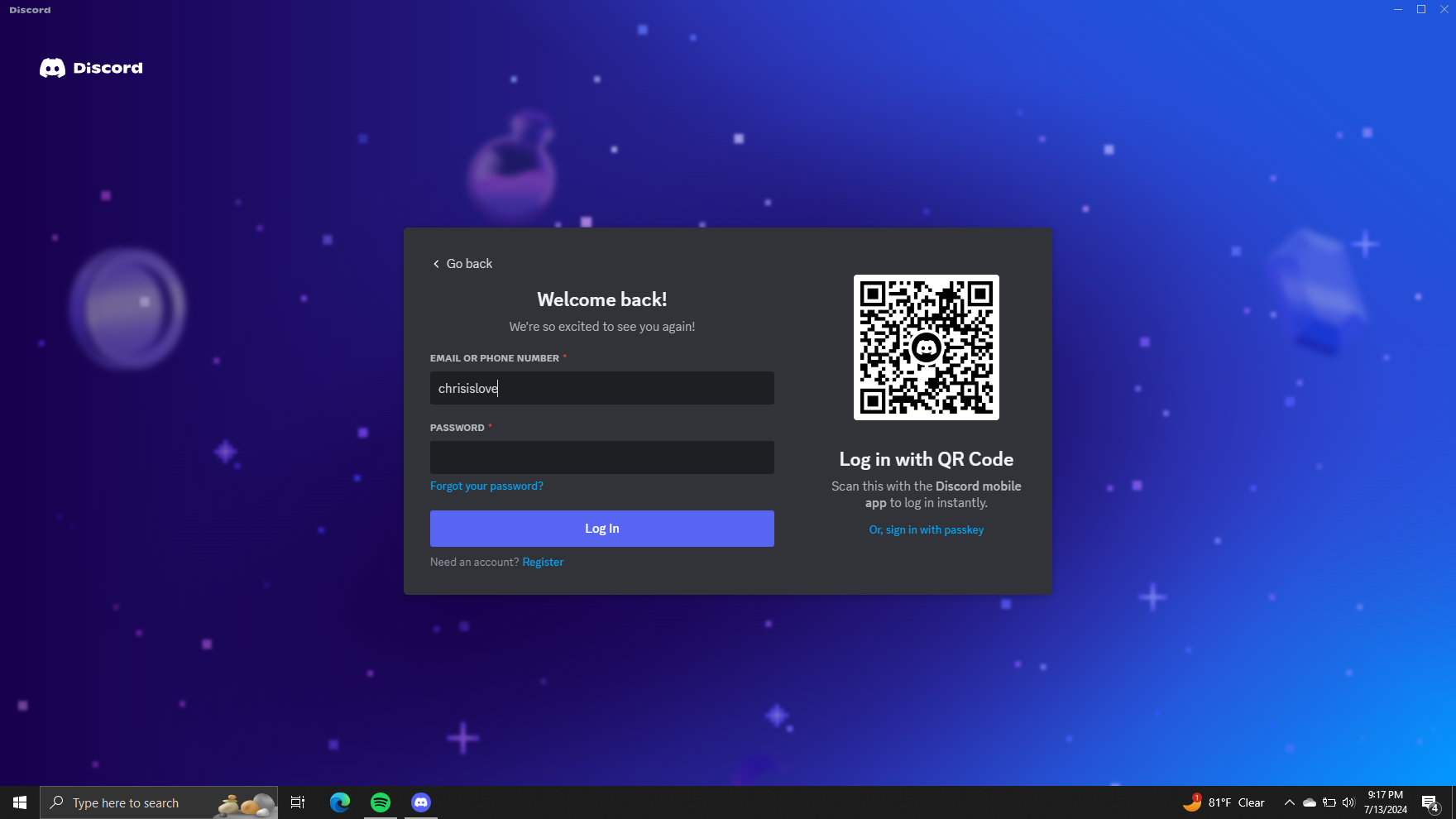Screen dimensions: 1456x819
Task: Open the 81°F Clear weather widget
Action: point(1224,802)
